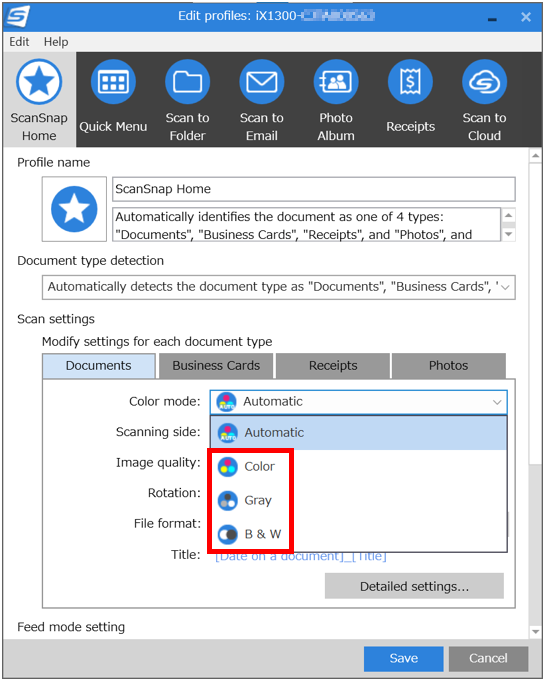
Task: Choose Automatic in color mode list
Action: 359,433
